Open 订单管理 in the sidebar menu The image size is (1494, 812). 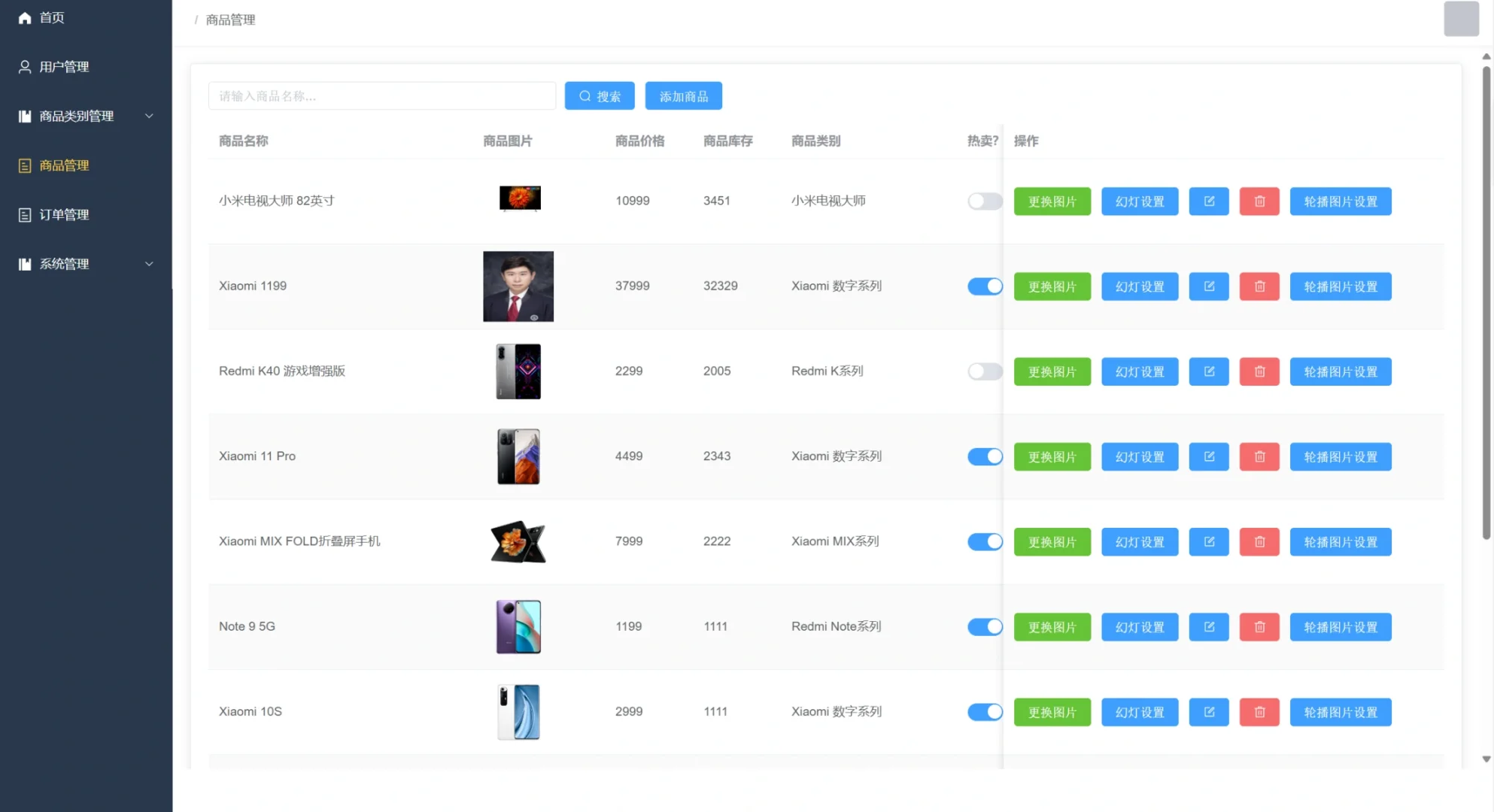coord(64,215)
